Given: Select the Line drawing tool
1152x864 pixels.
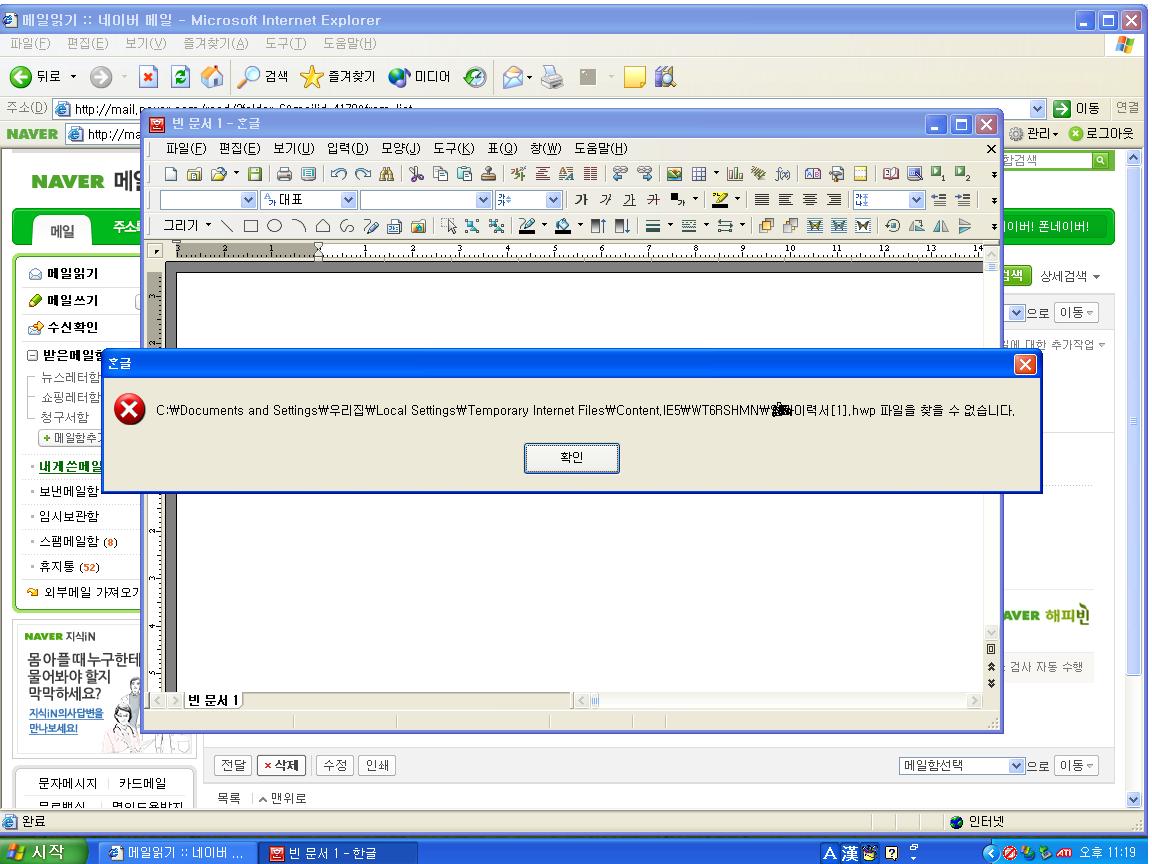Looking at the screenshot, I should pyautogui.click(x=227, y=226).
